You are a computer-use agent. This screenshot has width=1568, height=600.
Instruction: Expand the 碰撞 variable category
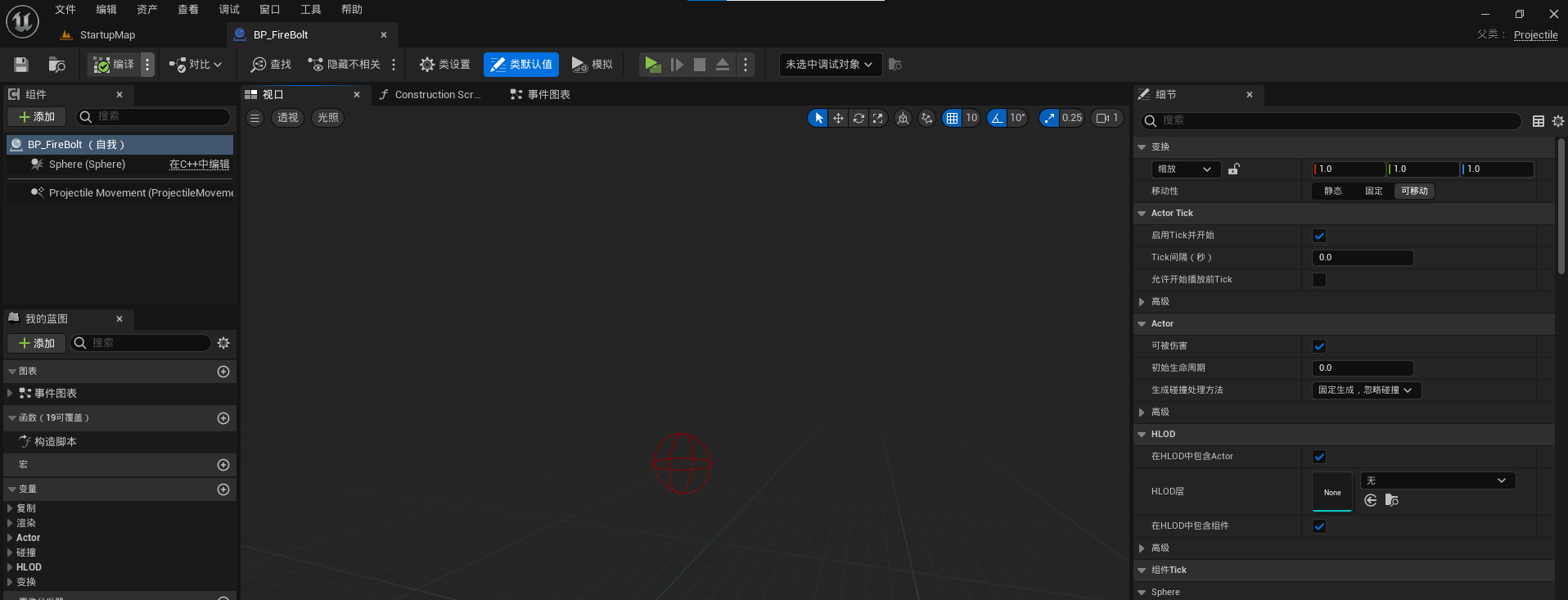[10, 553]
